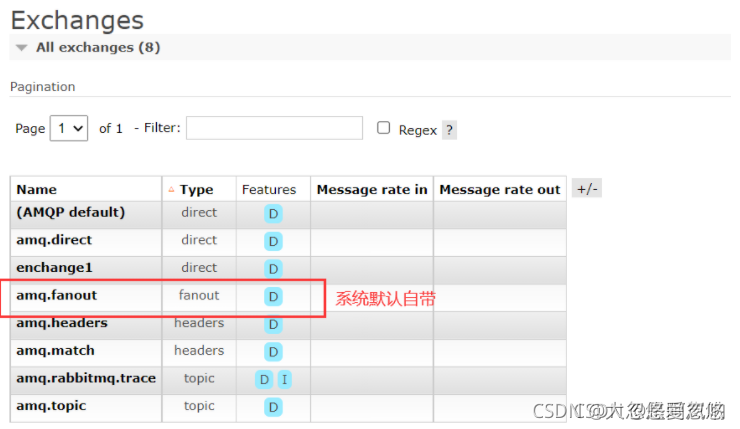Sort by Message rate in header
This screenshot has width=740, height=429.
(x=372, y=189)
